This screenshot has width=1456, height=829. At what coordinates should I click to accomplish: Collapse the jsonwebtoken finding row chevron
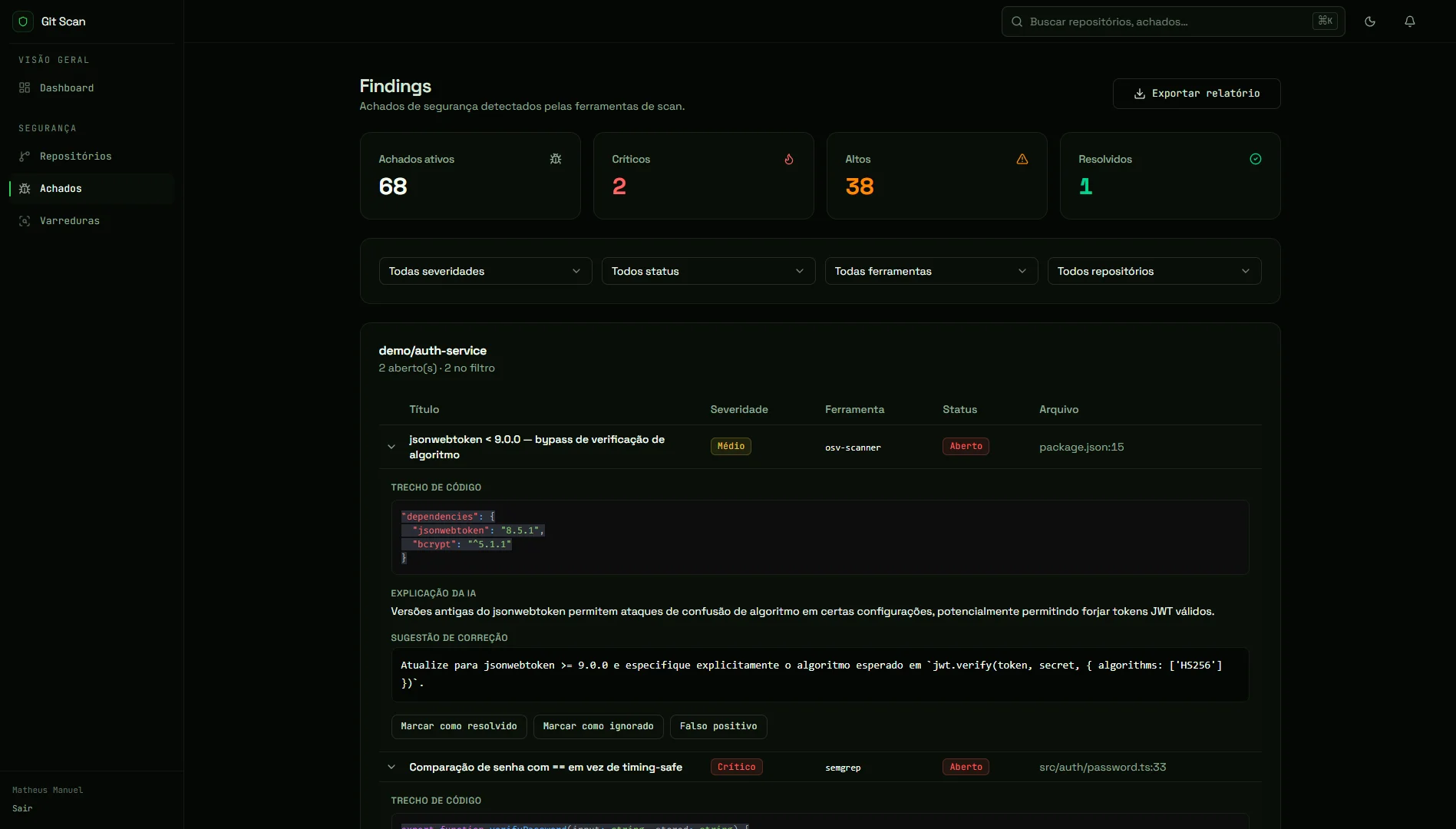pos(391,447)
